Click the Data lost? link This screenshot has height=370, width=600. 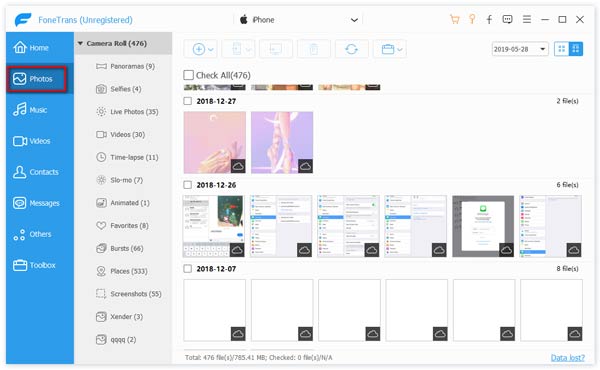(567, 357)
